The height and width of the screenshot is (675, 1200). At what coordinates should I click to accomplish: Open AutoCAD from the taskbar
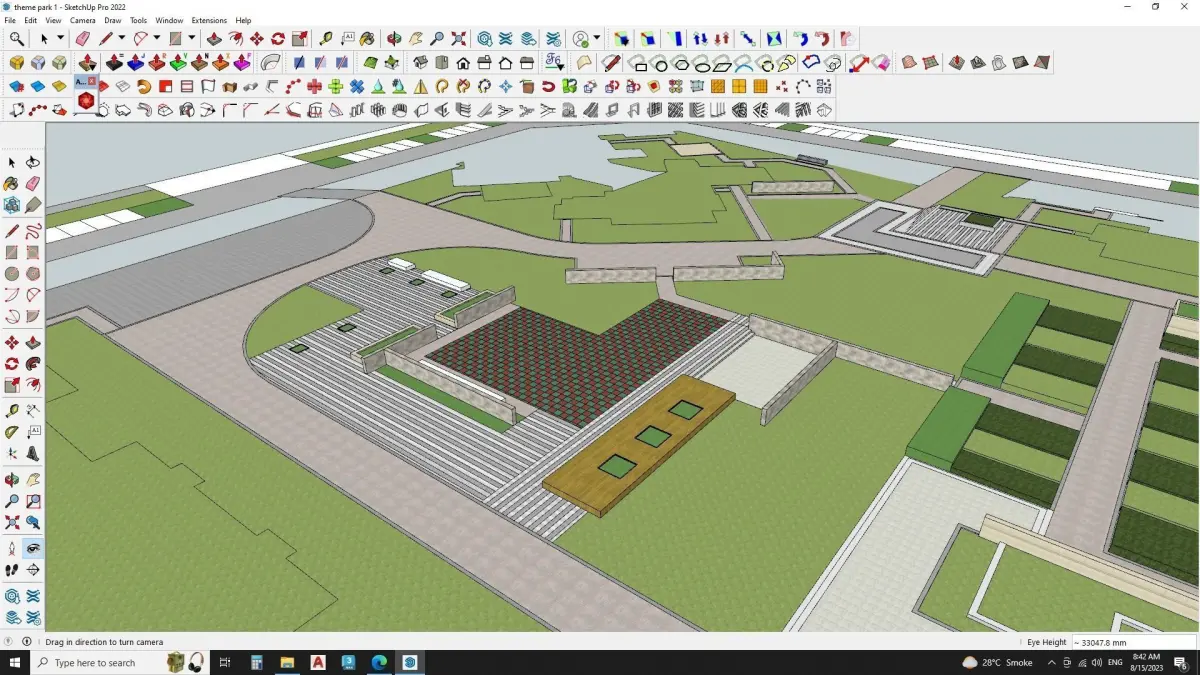[x=318, y=663]
